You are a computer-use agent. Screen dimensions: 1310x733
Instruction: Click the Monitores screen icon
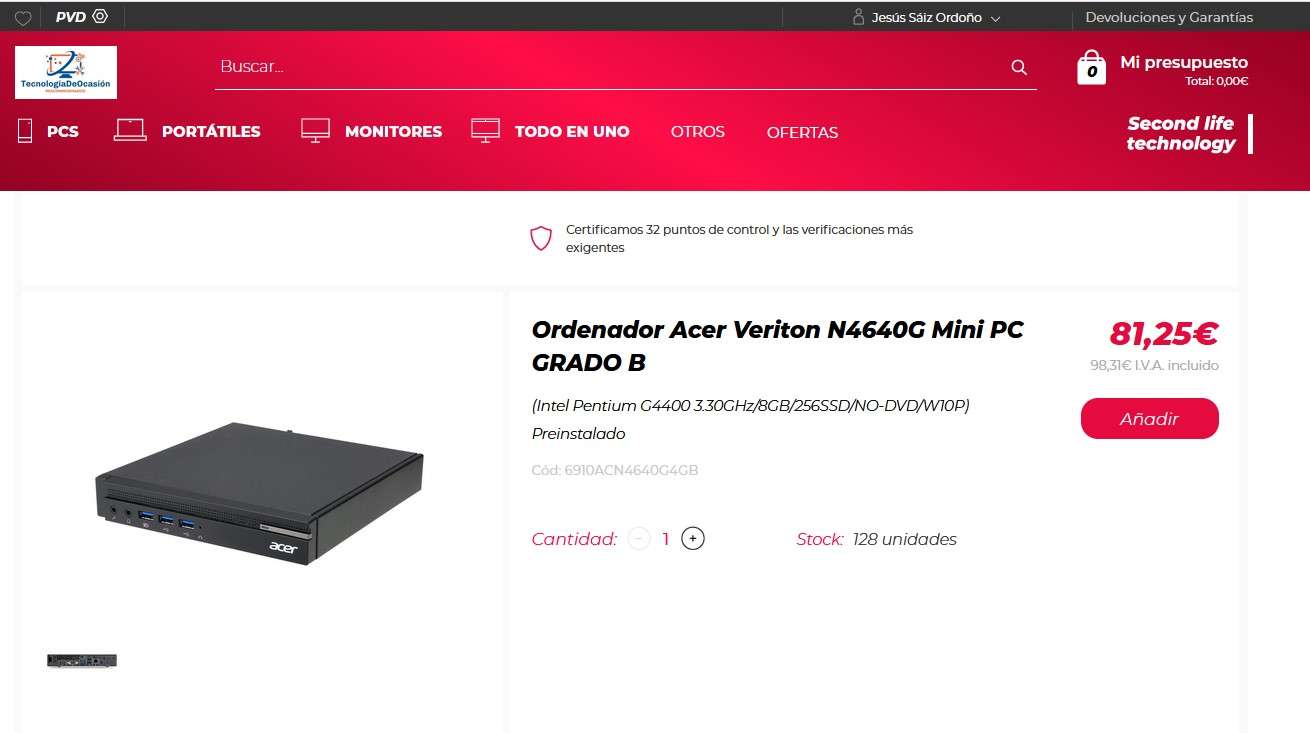click(315, 130)
